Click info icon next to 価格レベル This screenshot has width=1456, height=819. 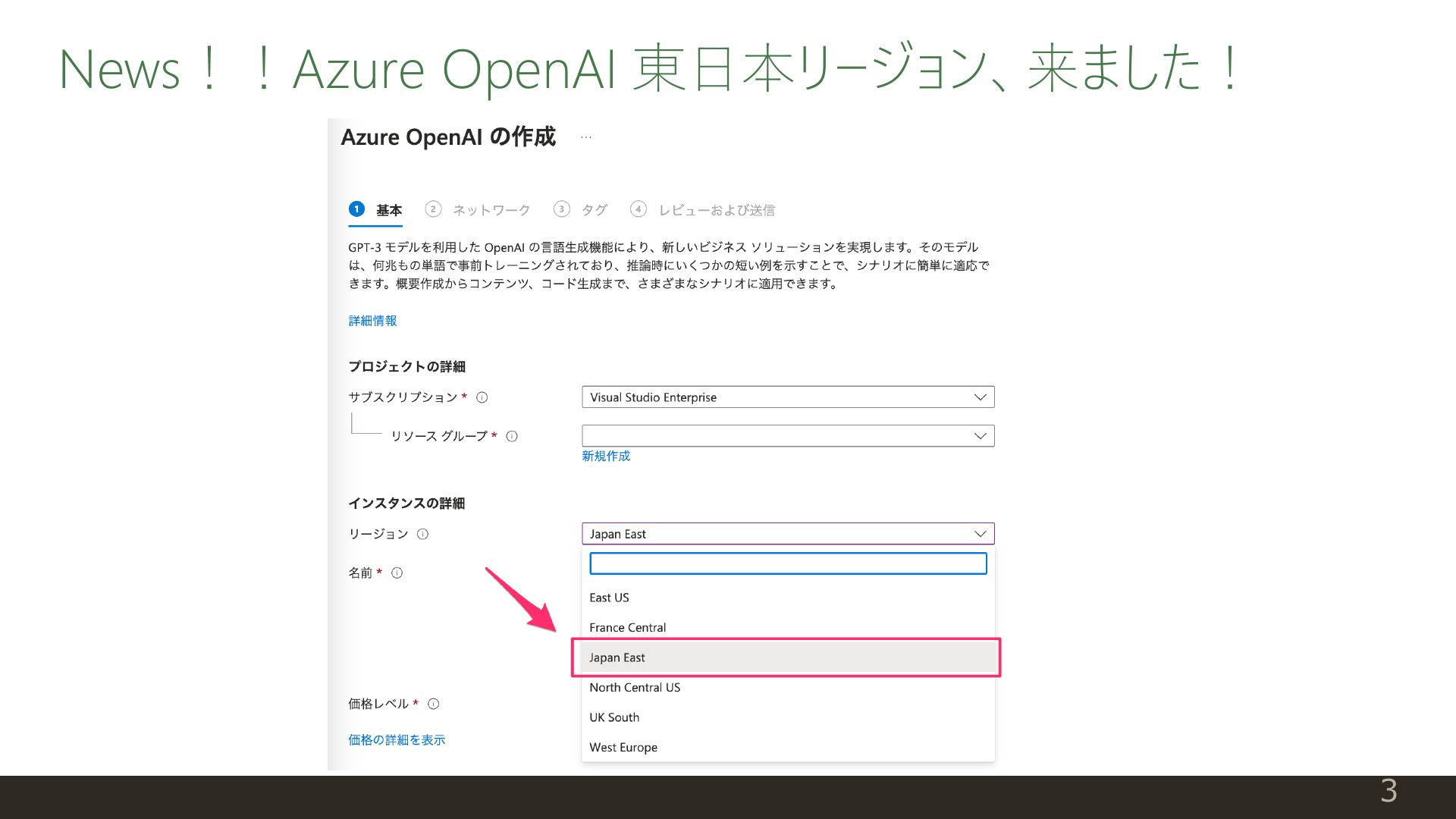coord(433,704)
